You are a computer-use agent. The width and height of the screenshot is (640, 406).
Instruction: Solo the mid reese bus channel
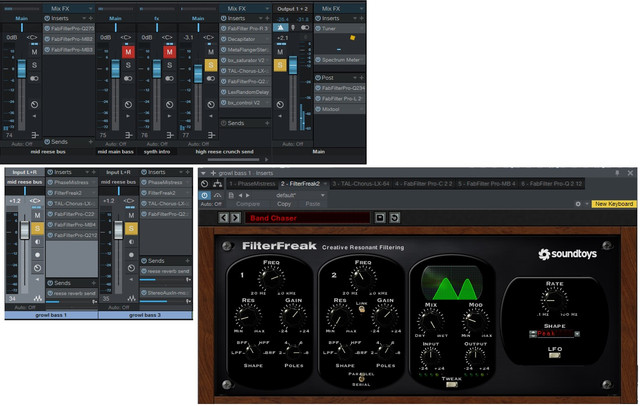pyautogui.click(x=34, y=65)
